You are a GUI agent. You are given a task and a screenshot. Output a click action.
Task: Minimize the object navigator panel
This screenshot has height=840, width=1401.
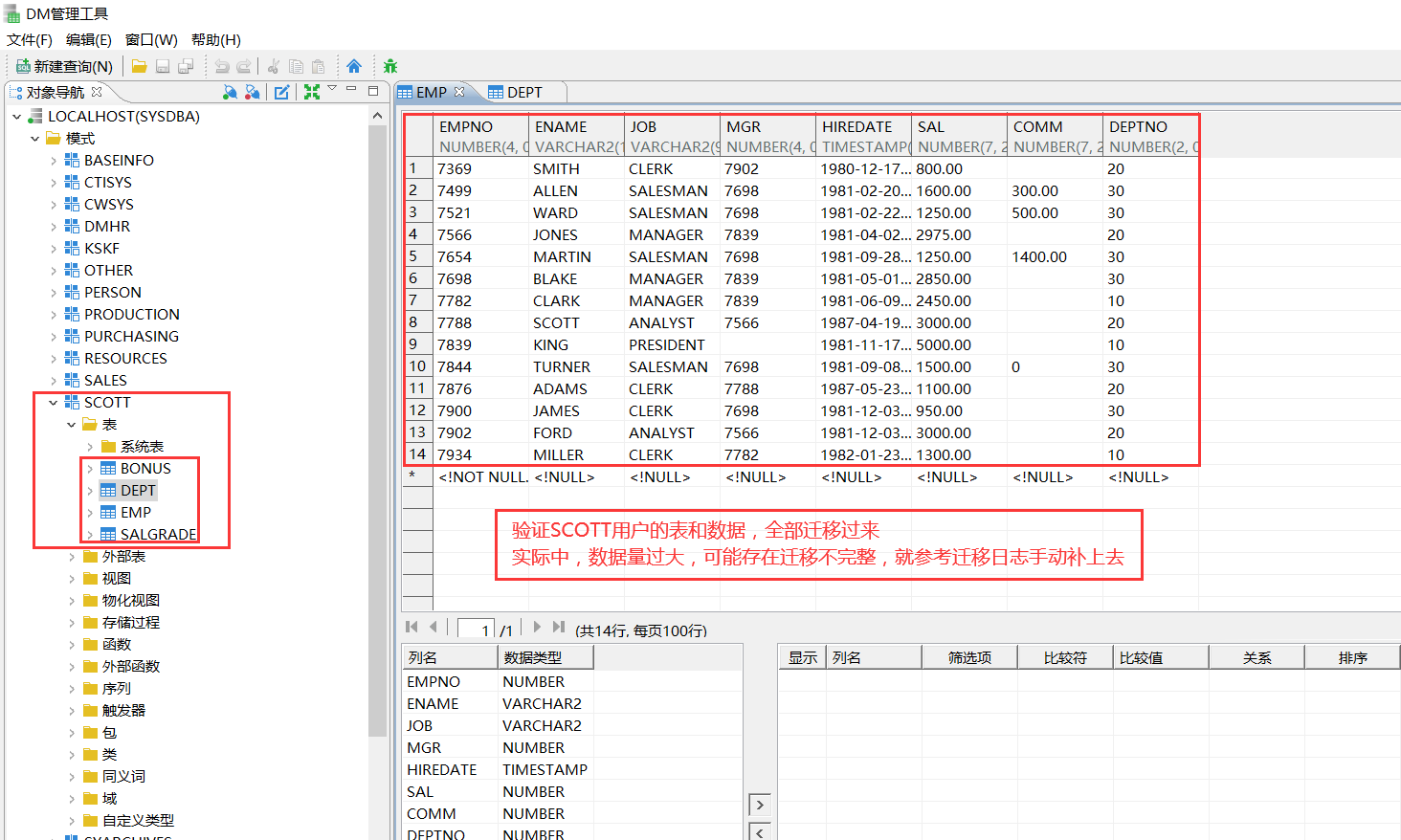coord(351,89)
